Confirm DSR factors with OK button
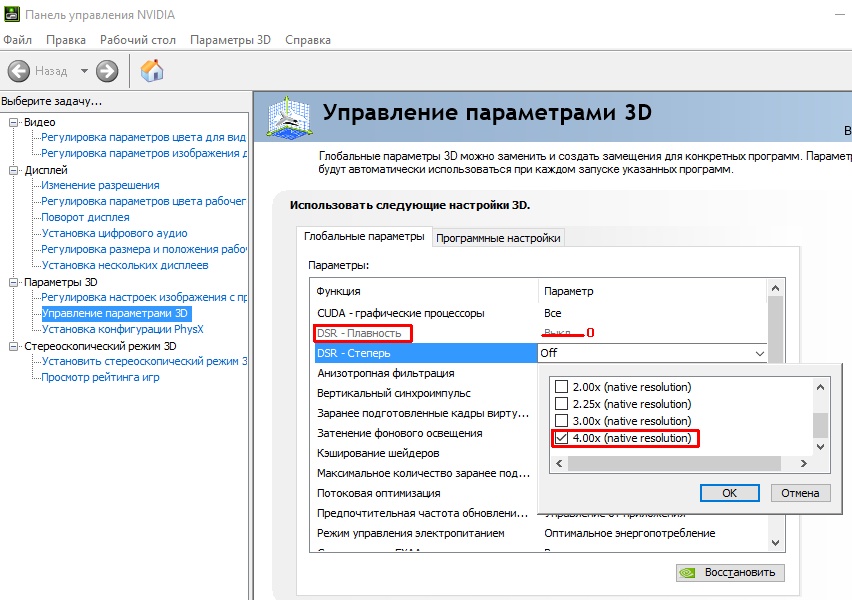The width and height of the screenshot is (852, 600). 730,493
